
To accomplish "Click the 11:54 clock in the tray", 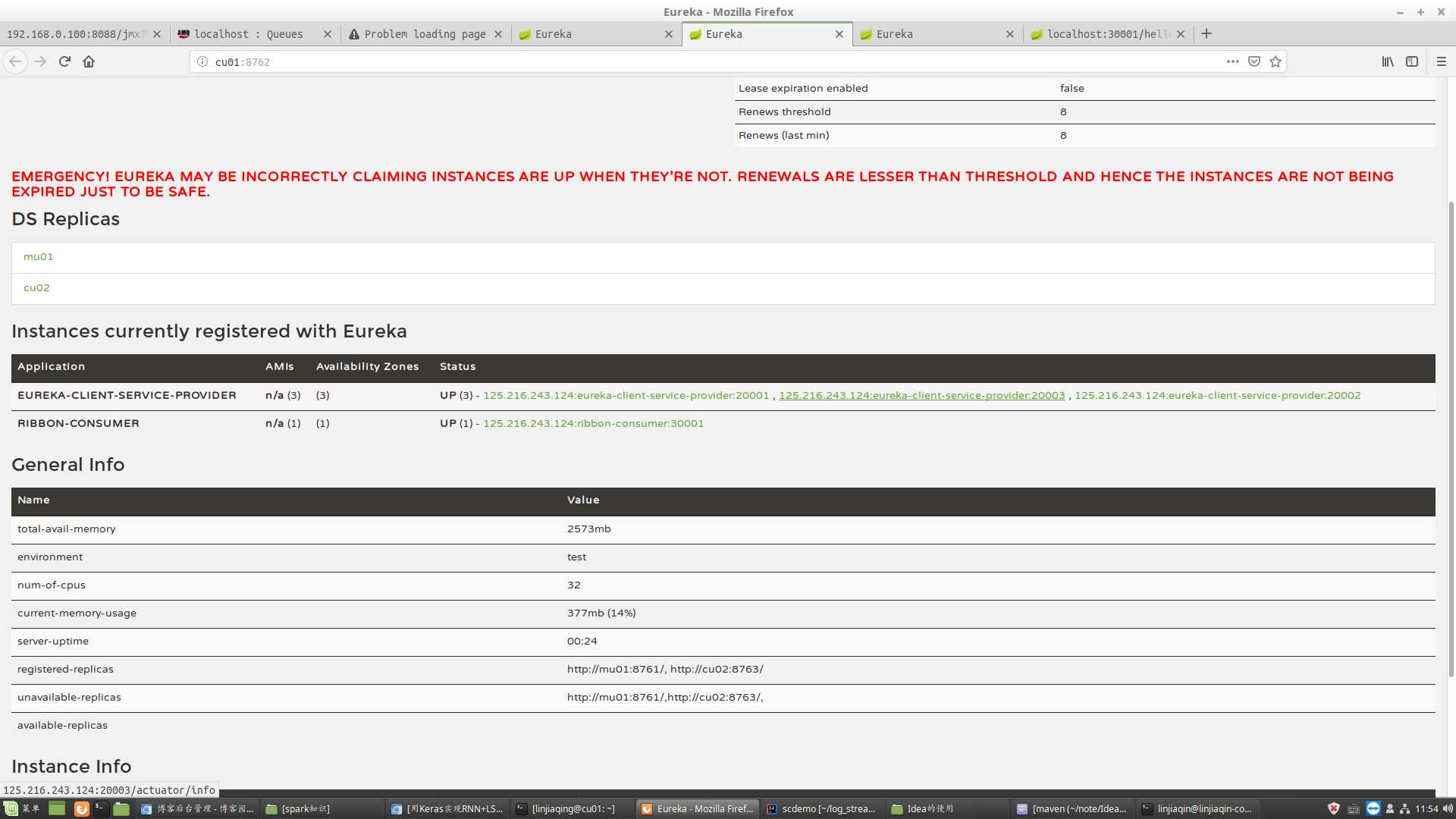I will coord(1426,809).
